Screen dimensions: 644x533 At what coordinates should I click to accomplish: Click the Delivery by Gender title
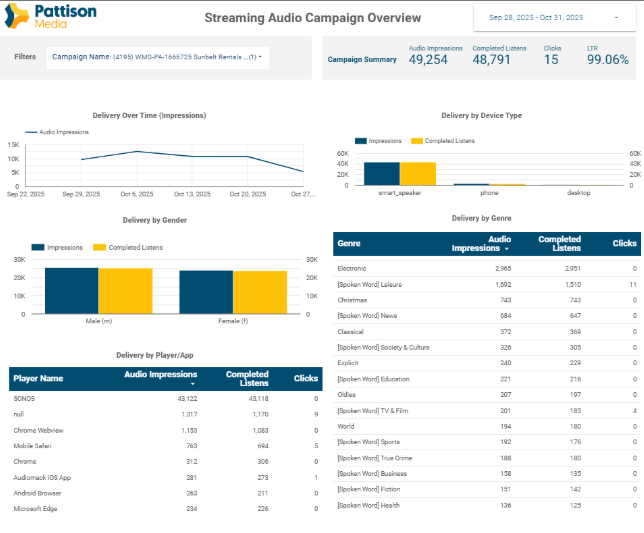pyautogui.click(x=154, y=221)
